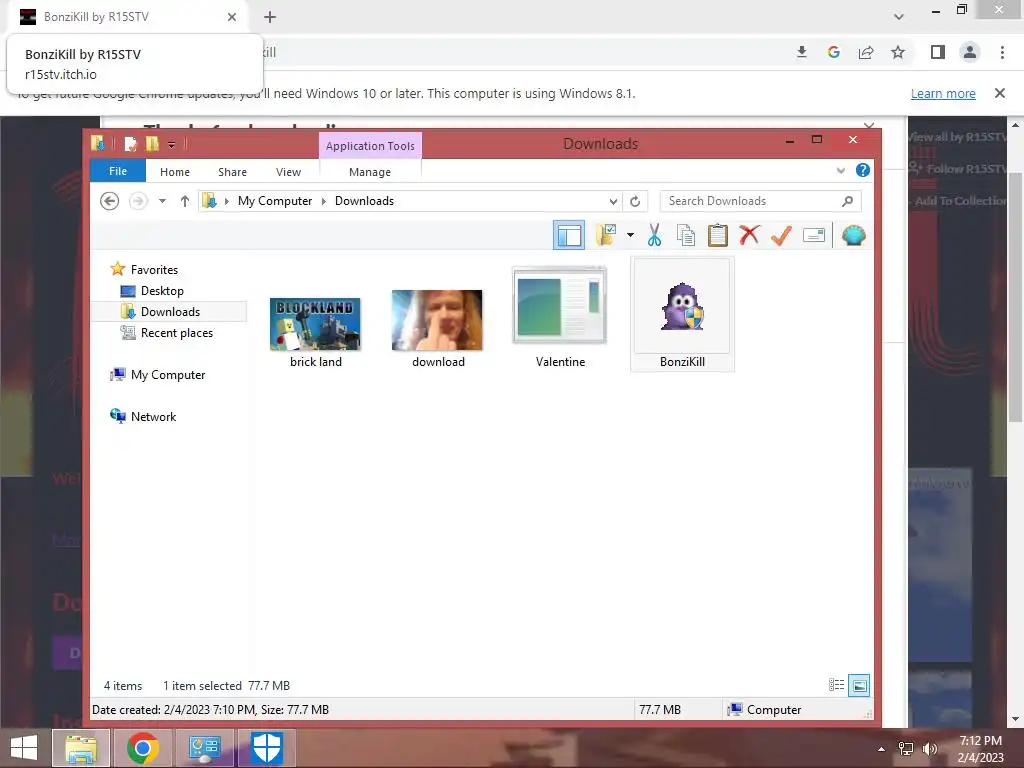The image size is (1024, 768).
Task: Click New folder icon in quick access toolbar
Action: [152, 144]
